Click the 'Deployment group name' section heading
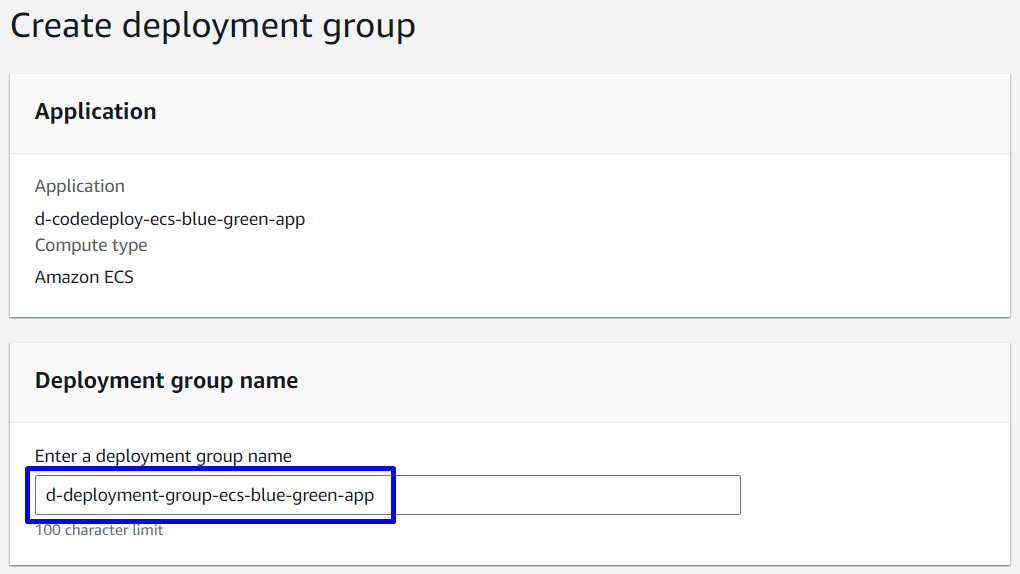The height and width of the screenshot is (574, 1020). coord(166,380)
